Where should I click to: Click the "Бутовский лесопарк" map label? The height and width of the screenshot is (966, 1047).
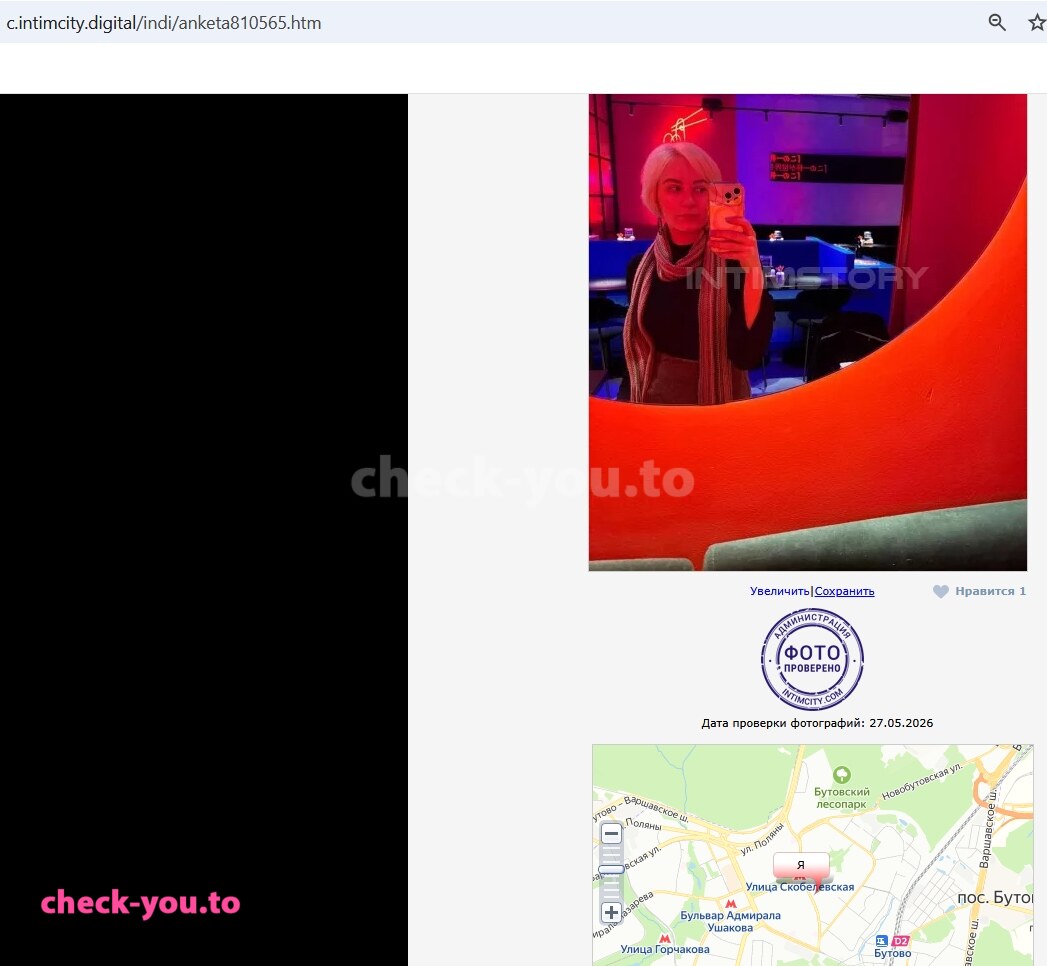[x=841, y=798]
